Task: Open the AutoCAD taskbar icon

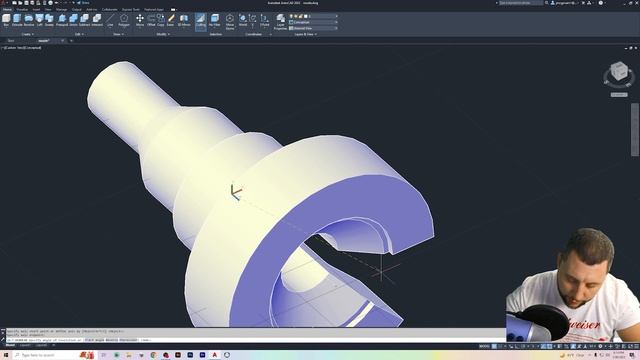Action: pos(215,355)
